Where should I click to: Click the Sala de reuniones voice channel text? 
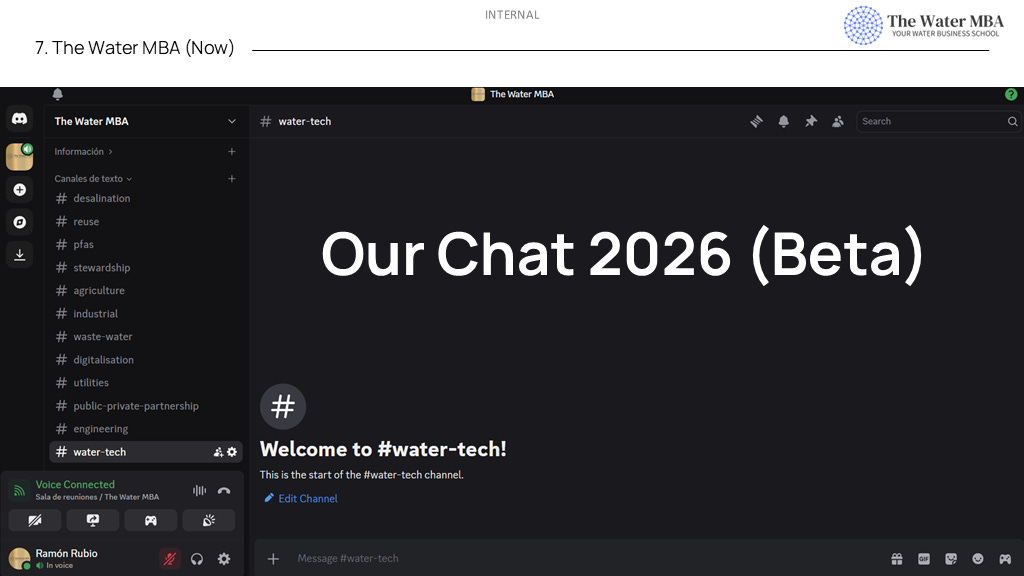(97, 497)
